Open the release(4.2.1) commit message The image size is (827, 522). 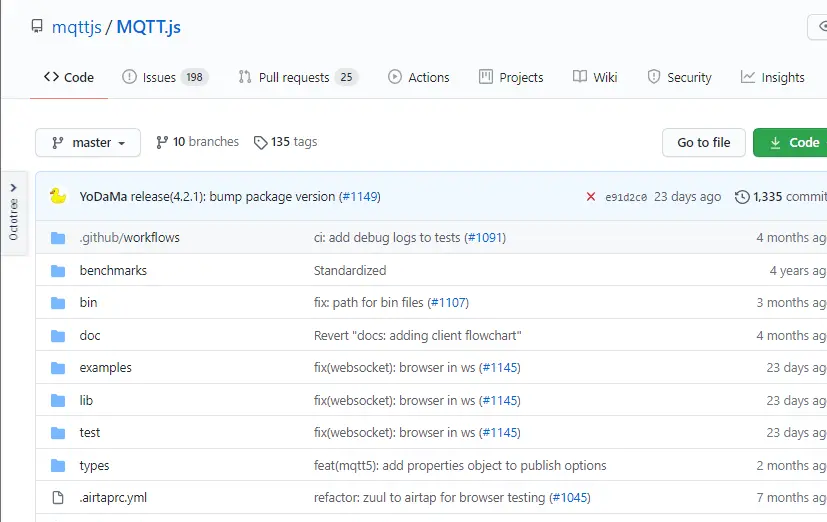pyautogui.click(x=233, y=197)
